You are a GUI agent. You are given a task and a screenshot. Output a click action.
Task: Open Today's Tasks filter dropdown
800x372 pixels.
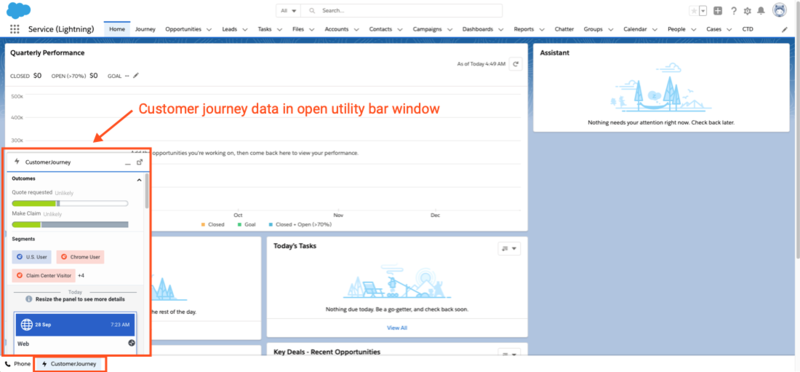coord(509,249)
